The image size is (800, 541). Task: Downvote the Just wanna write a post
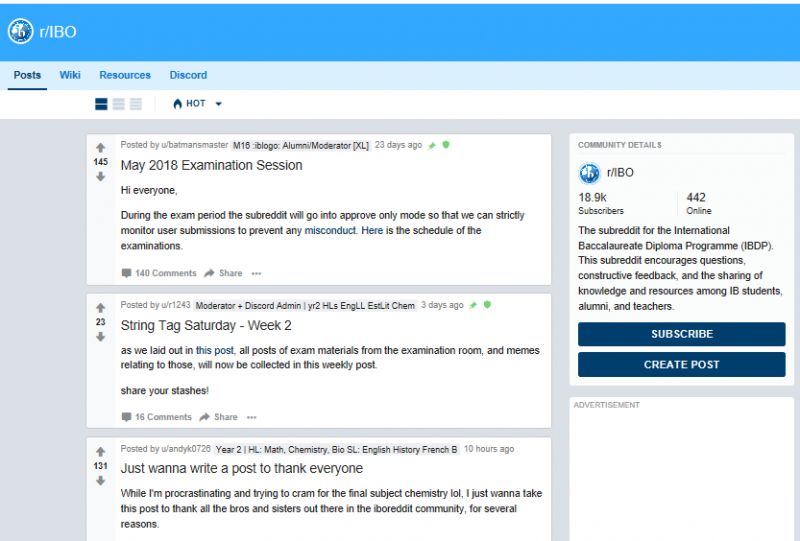pos(101,481)
